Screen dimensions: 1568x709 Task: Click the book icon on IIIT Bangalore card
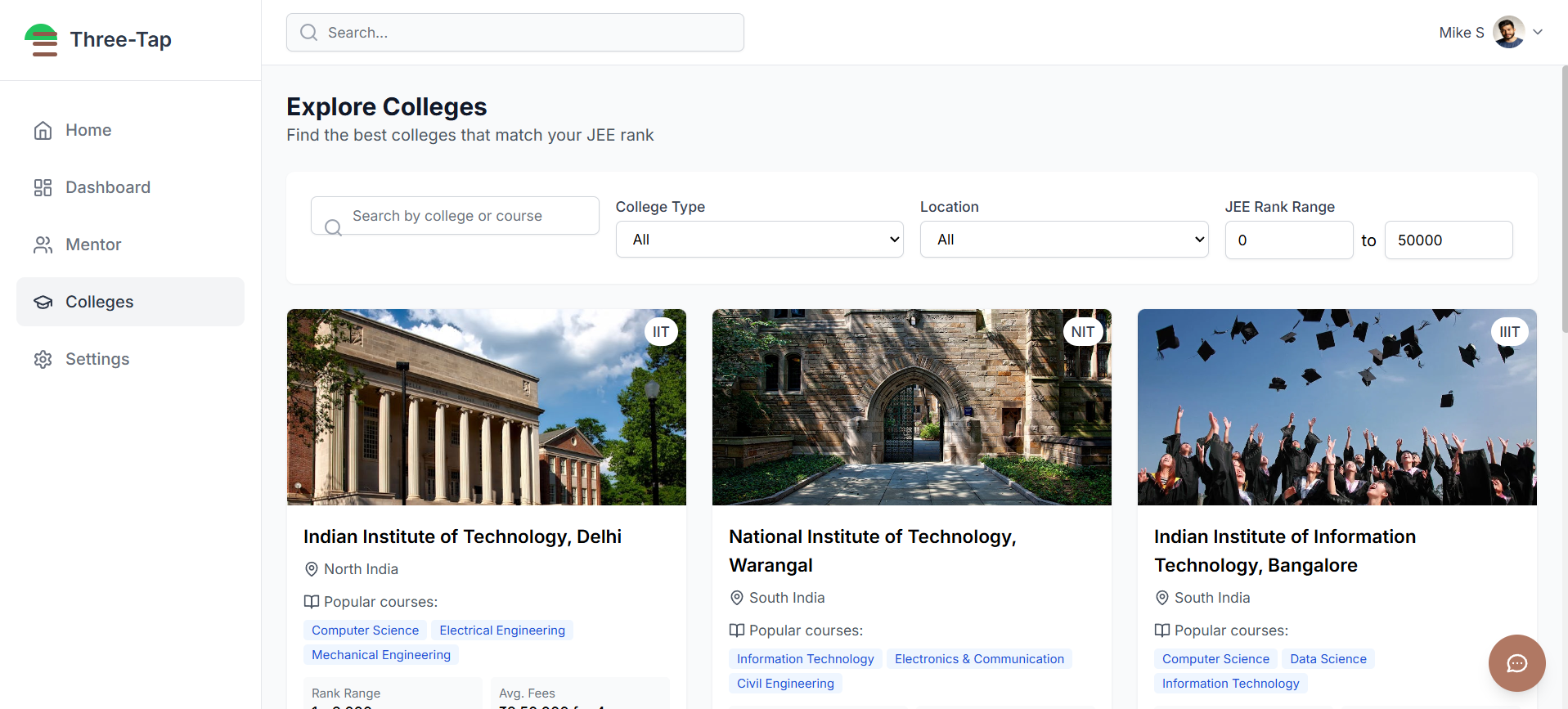pyautogui.click(x=1162, y=630)
